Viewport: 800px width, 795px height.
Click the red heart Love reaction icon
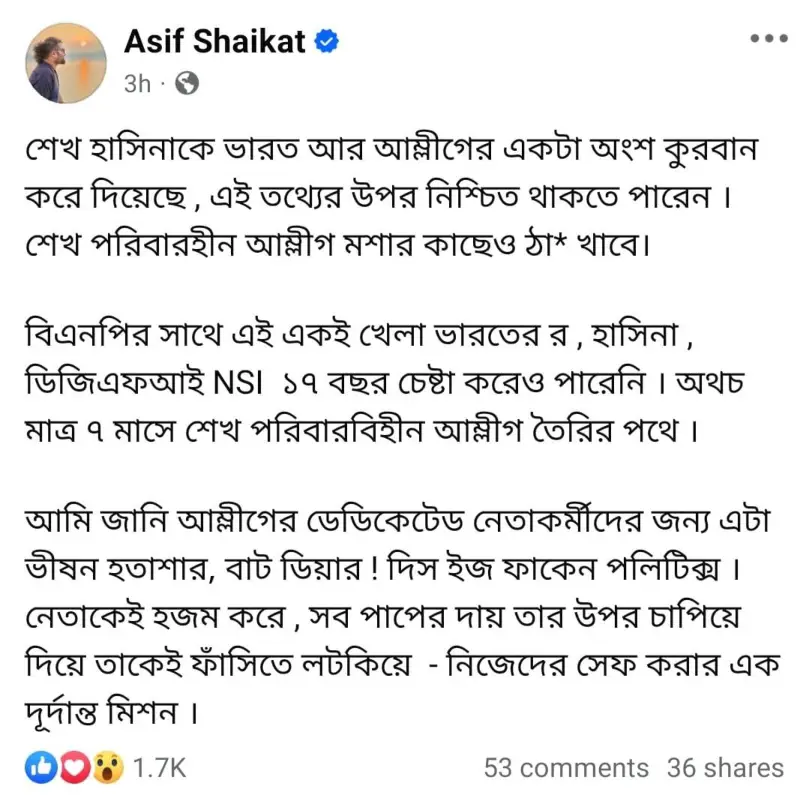tap(74, 766)
